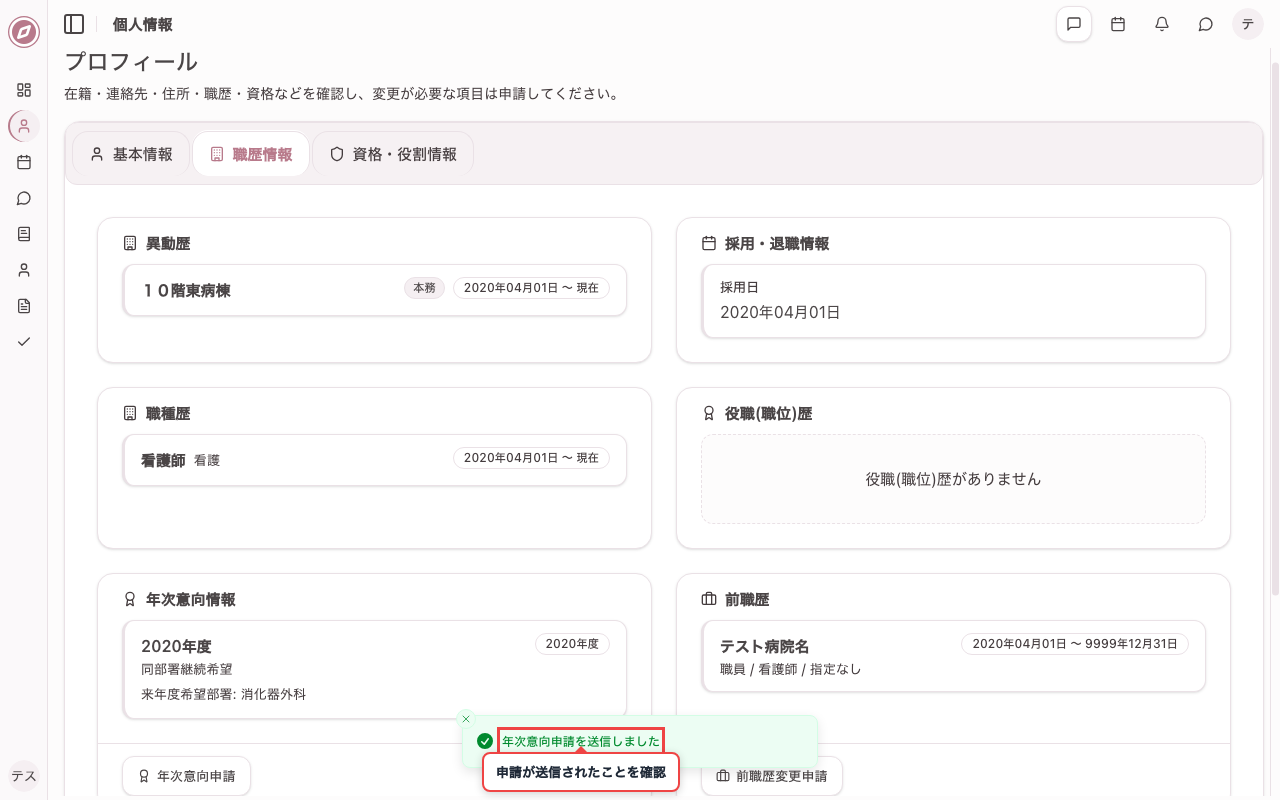Viewport: 1280px width, 800px height.
Task: Click the 前職歴 section heading
Action: point(747,599)
